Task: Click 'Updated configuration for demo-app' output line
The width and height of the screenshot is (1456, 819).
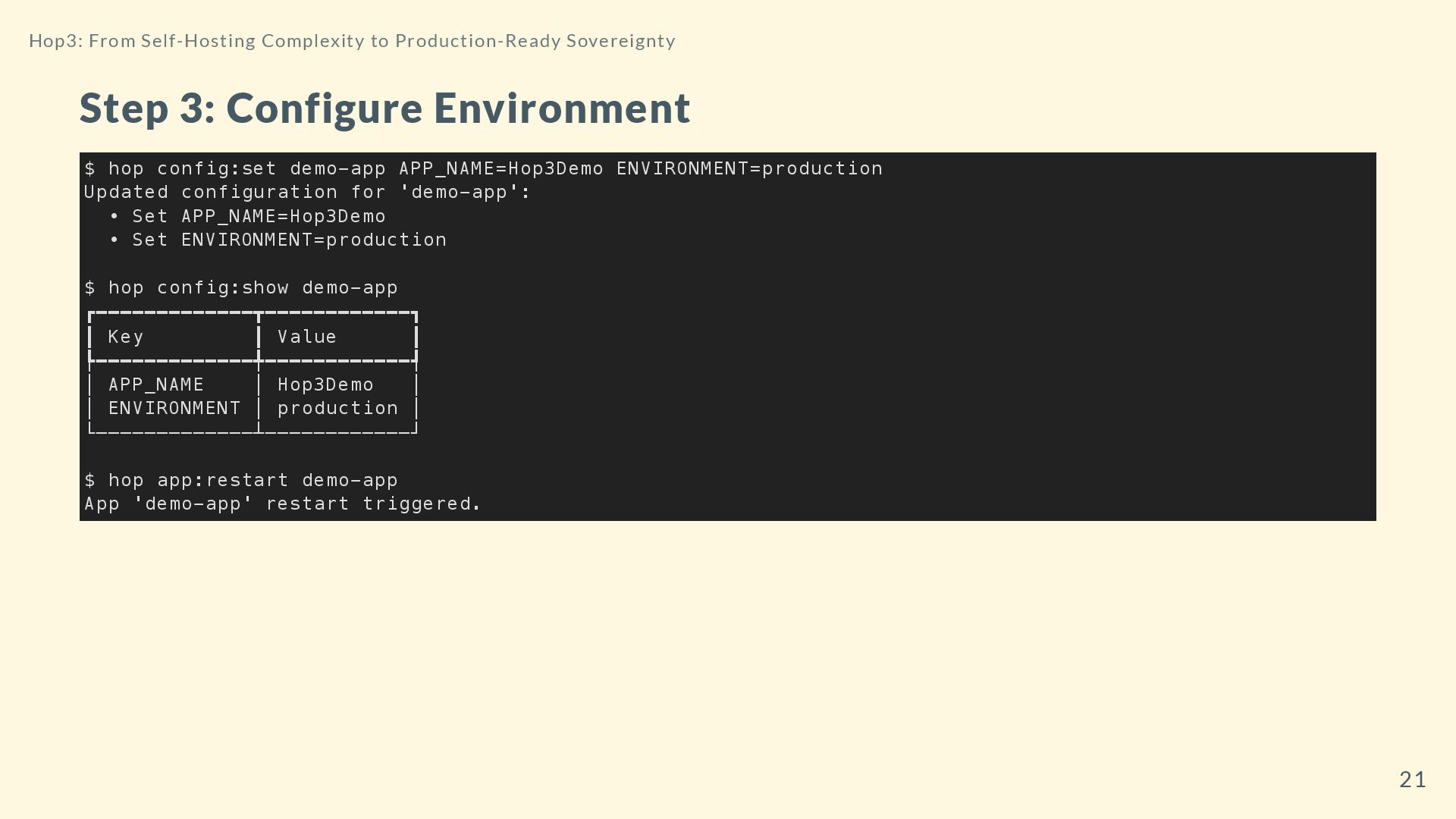Action: pyautogui.click(x=307, y=193)
